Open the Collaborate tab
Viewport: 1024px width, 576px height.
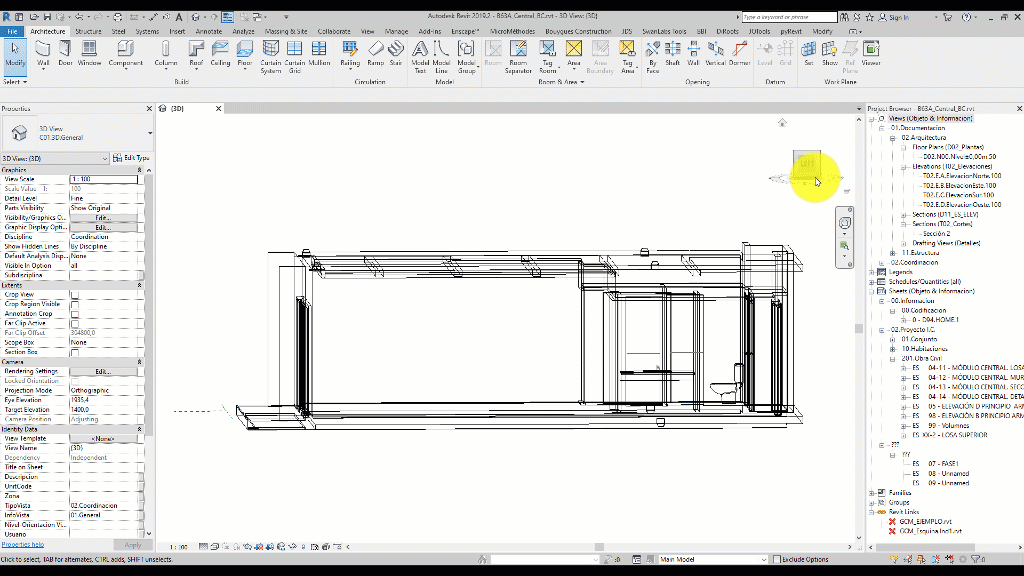(334, 31)
